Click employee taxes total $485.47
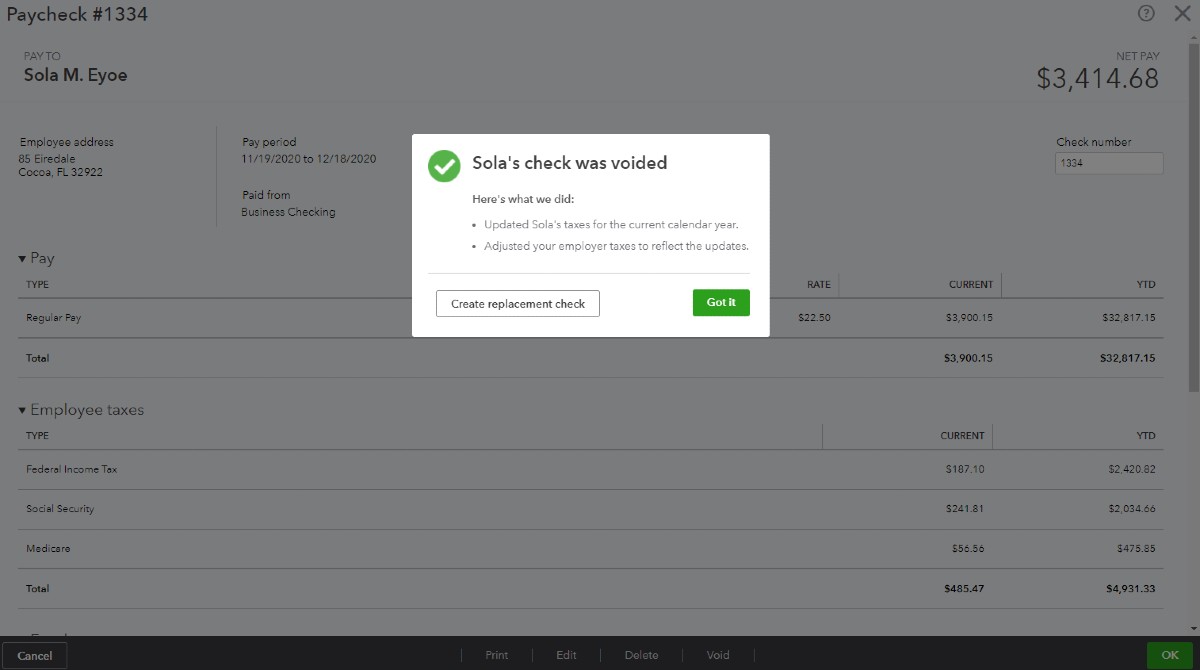Screen dimensions: 1200x670 coord(964,589)
